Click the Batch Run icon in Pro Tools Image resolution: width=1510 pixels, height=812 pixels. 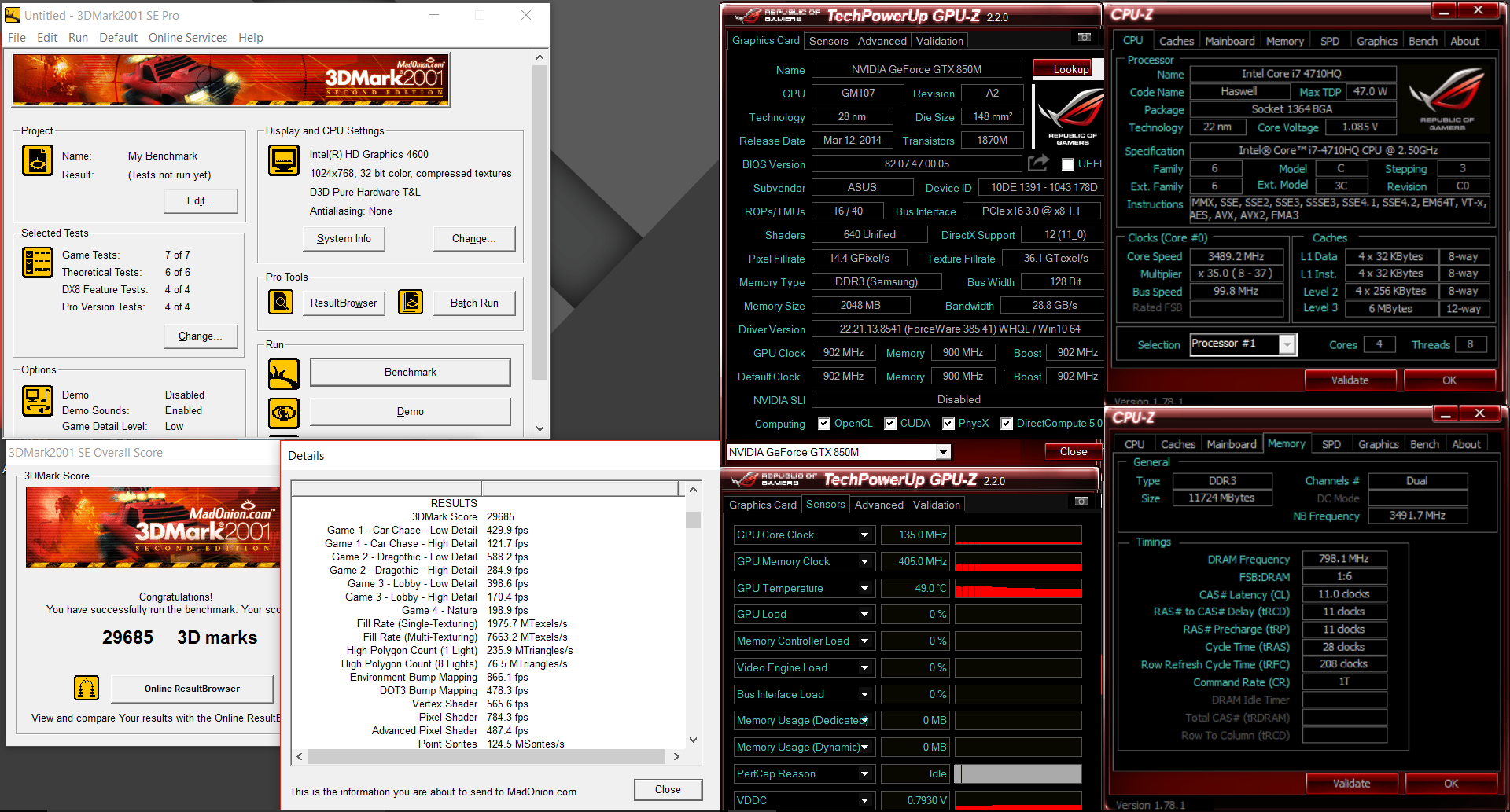pyautogui.click(x=411, y=302)
